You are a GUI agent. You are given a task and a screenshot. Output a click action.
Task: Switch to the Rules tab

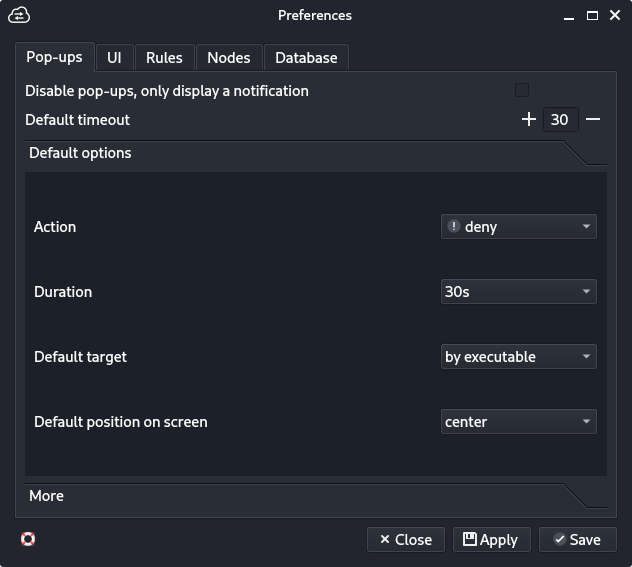pos(164,58)
